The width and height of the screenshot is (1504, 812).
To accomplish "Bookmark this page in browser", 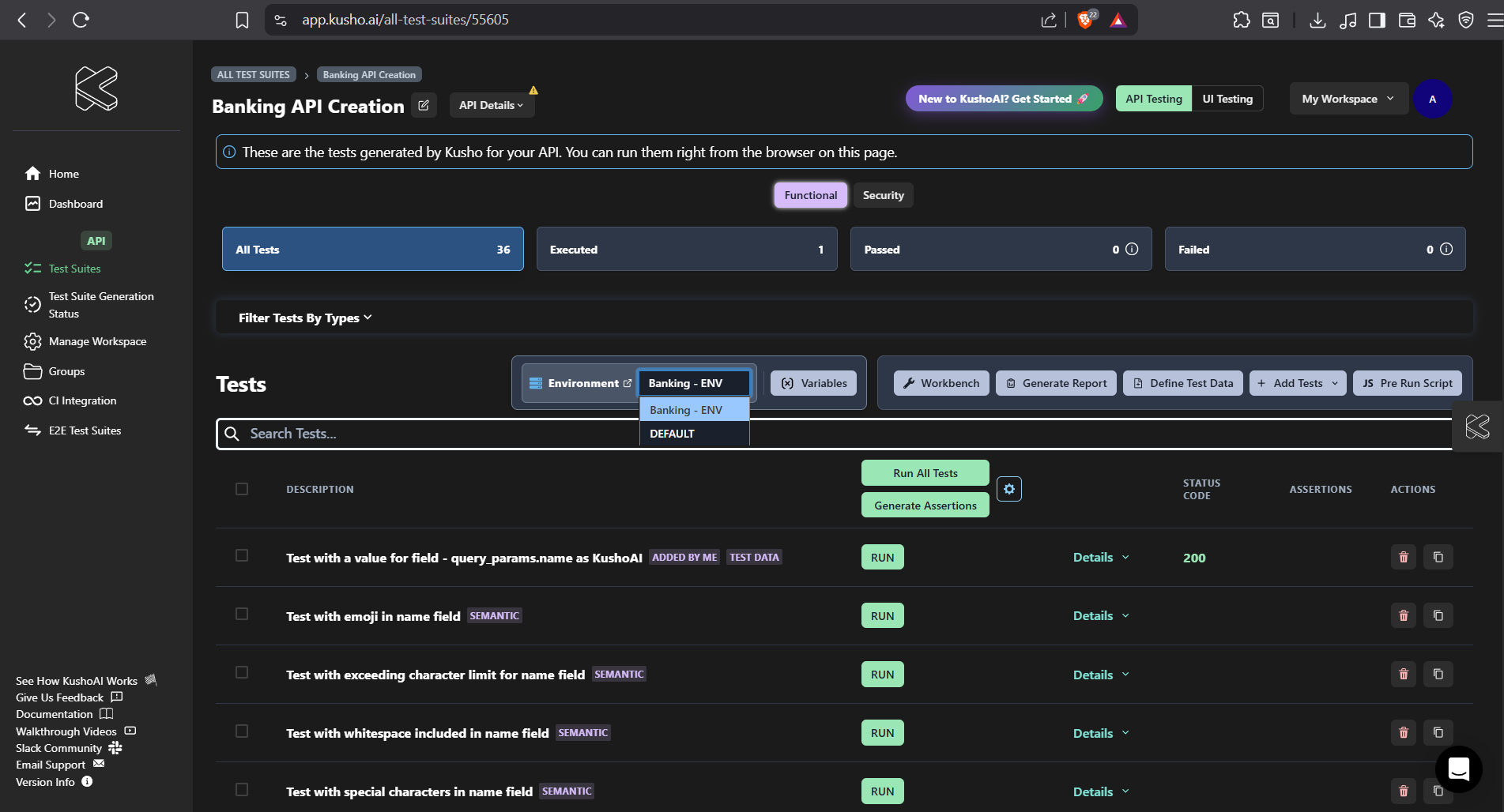I will [242, 20].
